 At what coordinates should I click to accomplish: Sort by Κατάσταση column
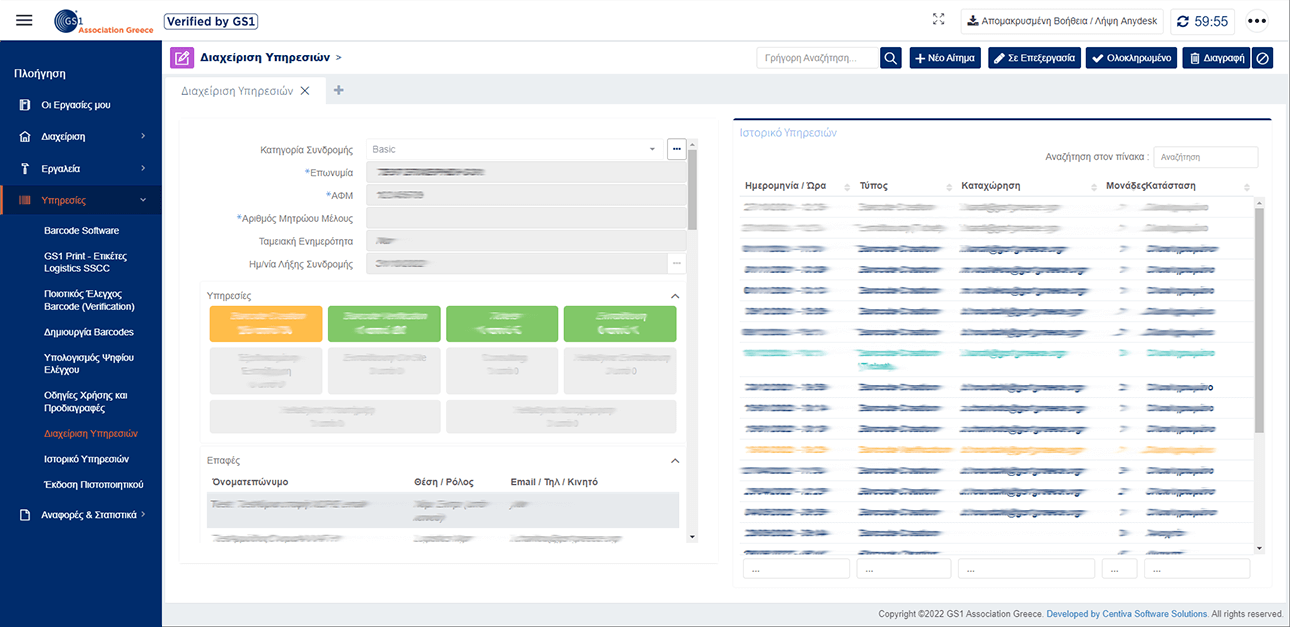[1198, 186]
